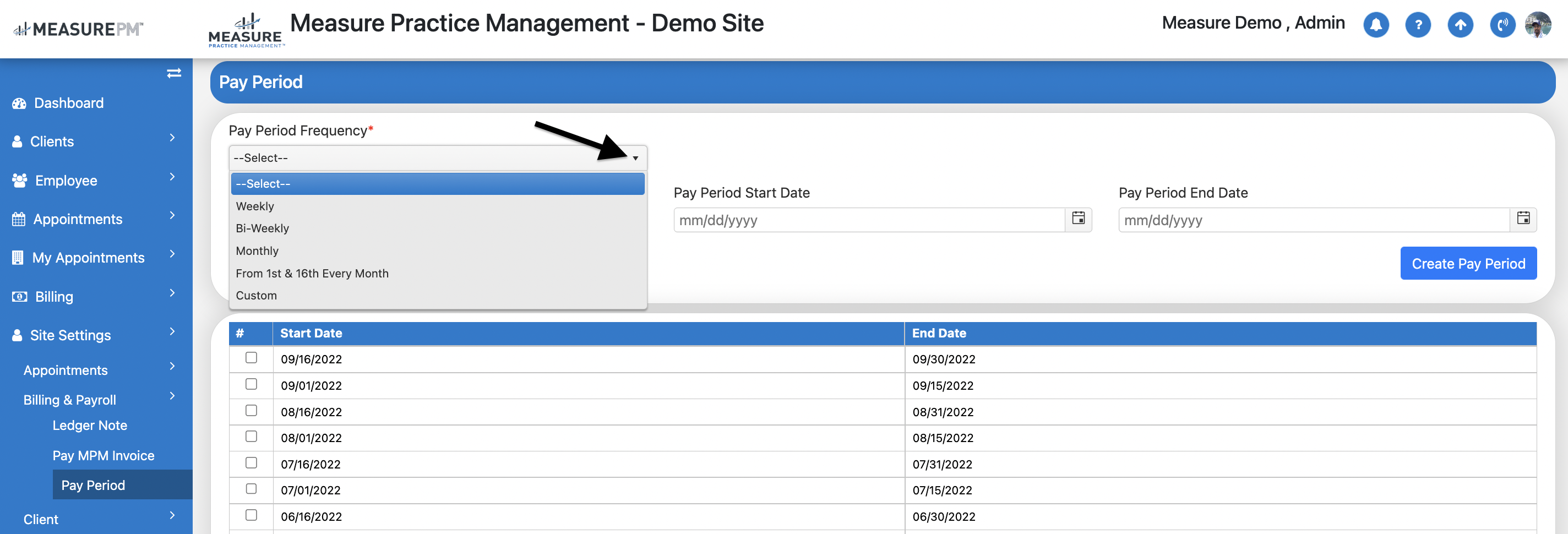Click the Site Settings person icon
Screen dimensions: 1568x534
[x=17, y=335]
